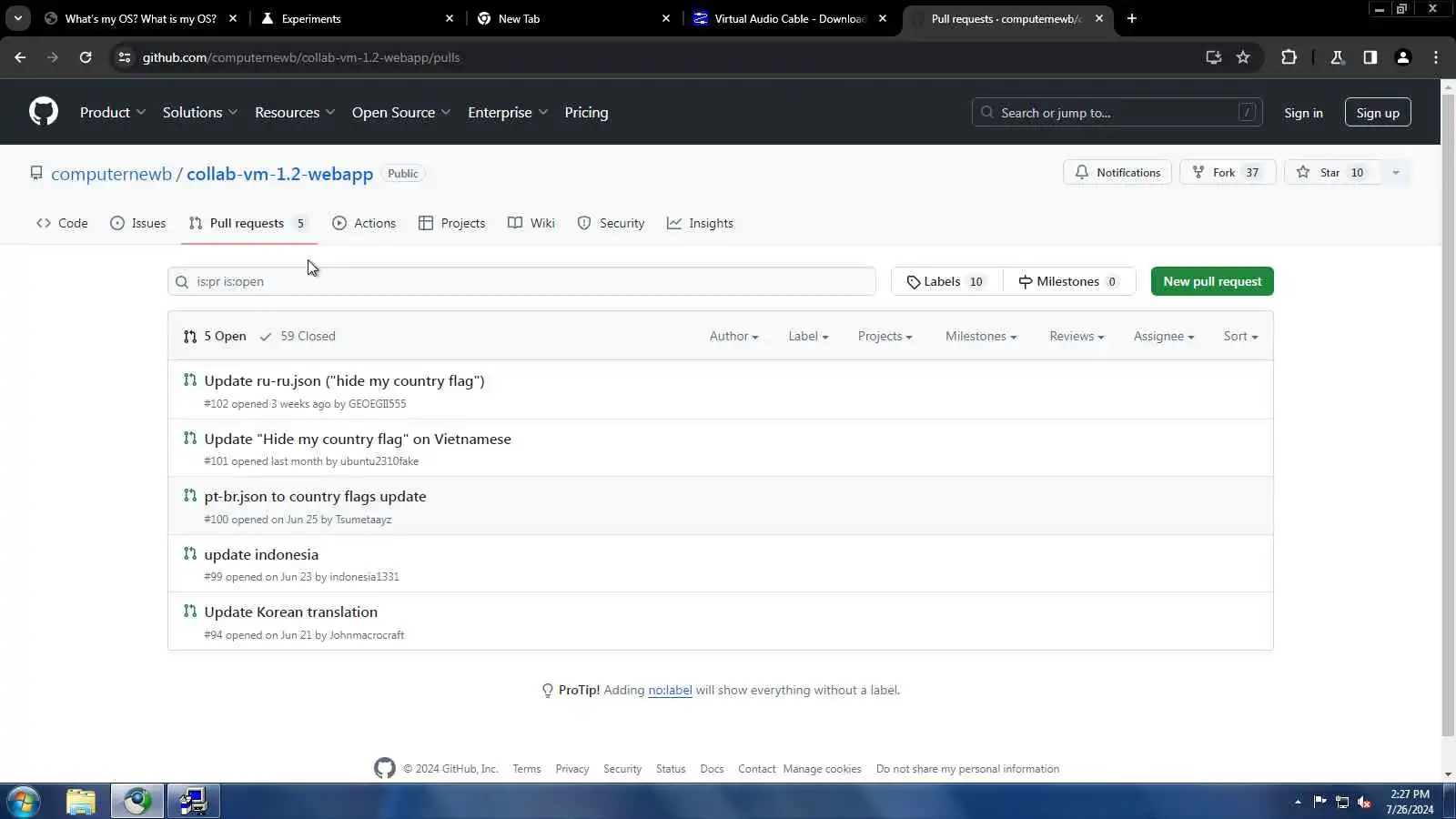Open pt-br.json to country flags update
1456x819 pixels.
tap(315, 496)
